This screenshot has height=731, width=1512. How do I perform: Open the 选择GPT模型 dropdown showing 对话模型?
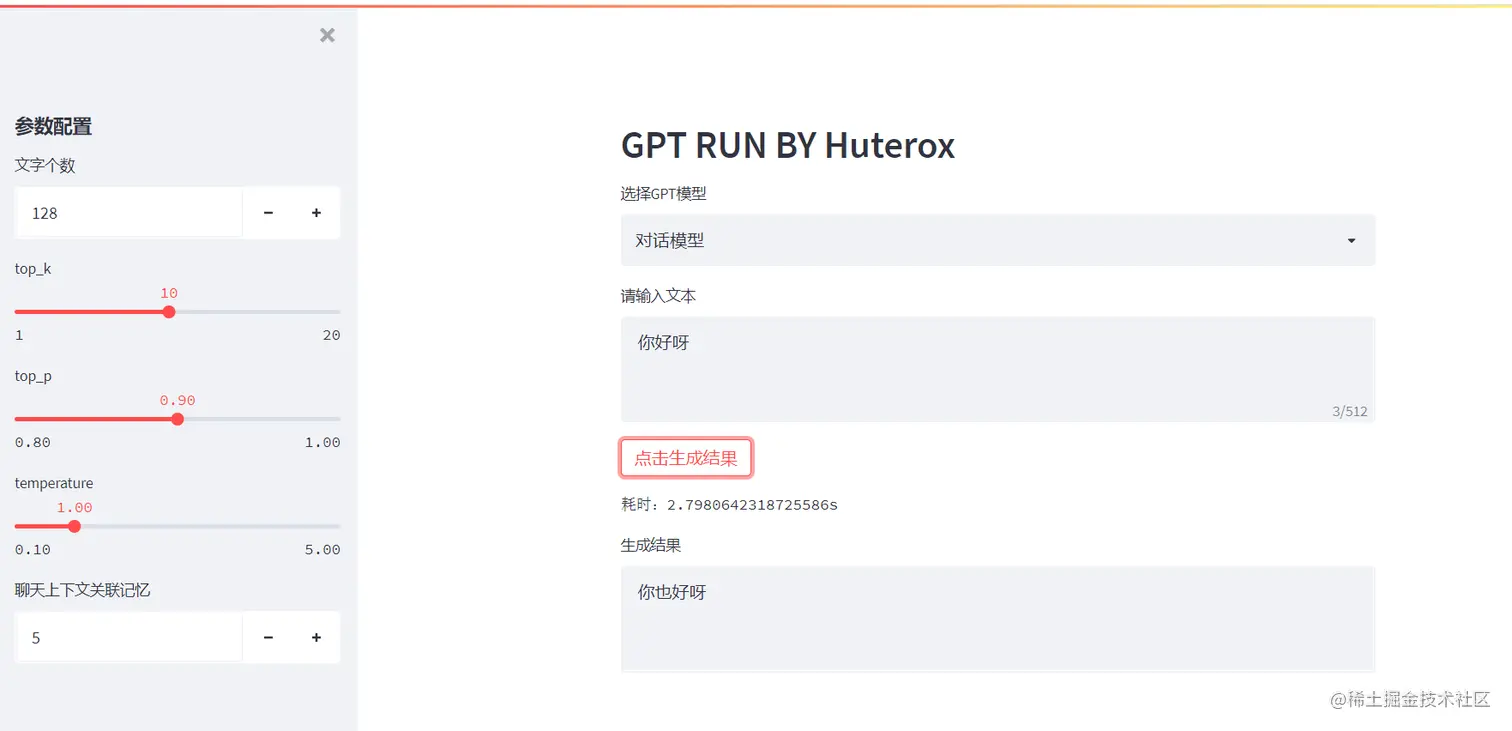click(x=997, y=241)
